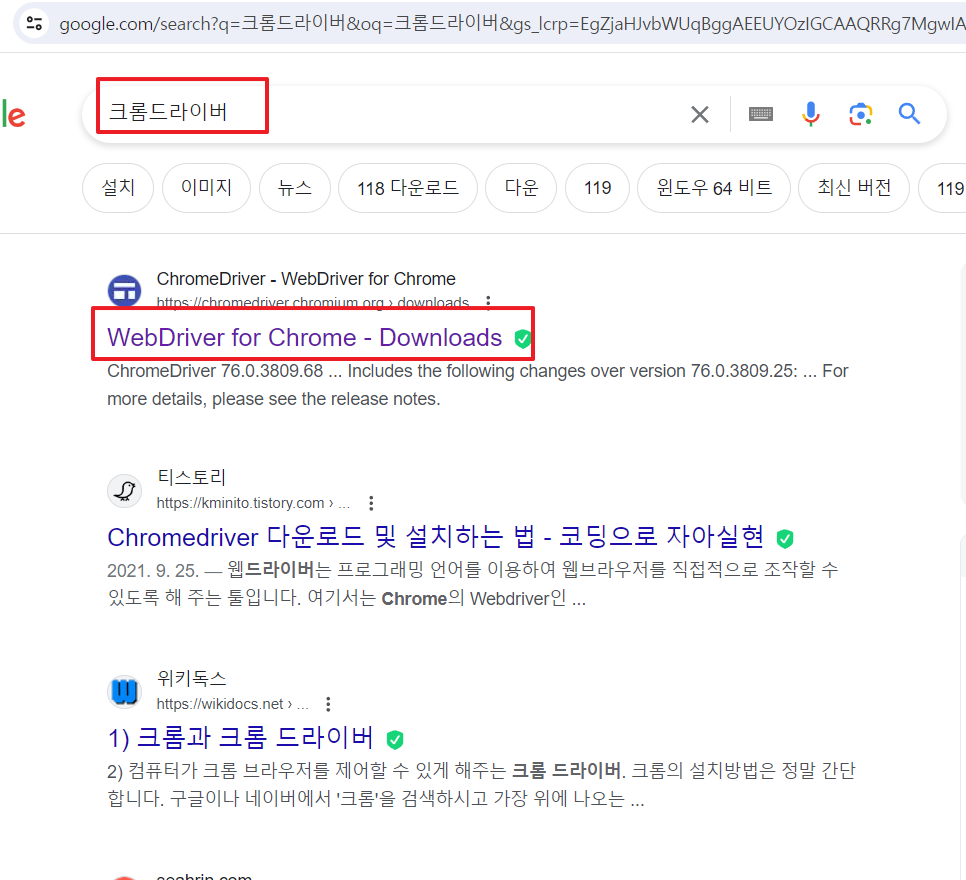Screen dimensions: 966x880
Task: Open the 티스토리 site name
Action: click(192, 478)
